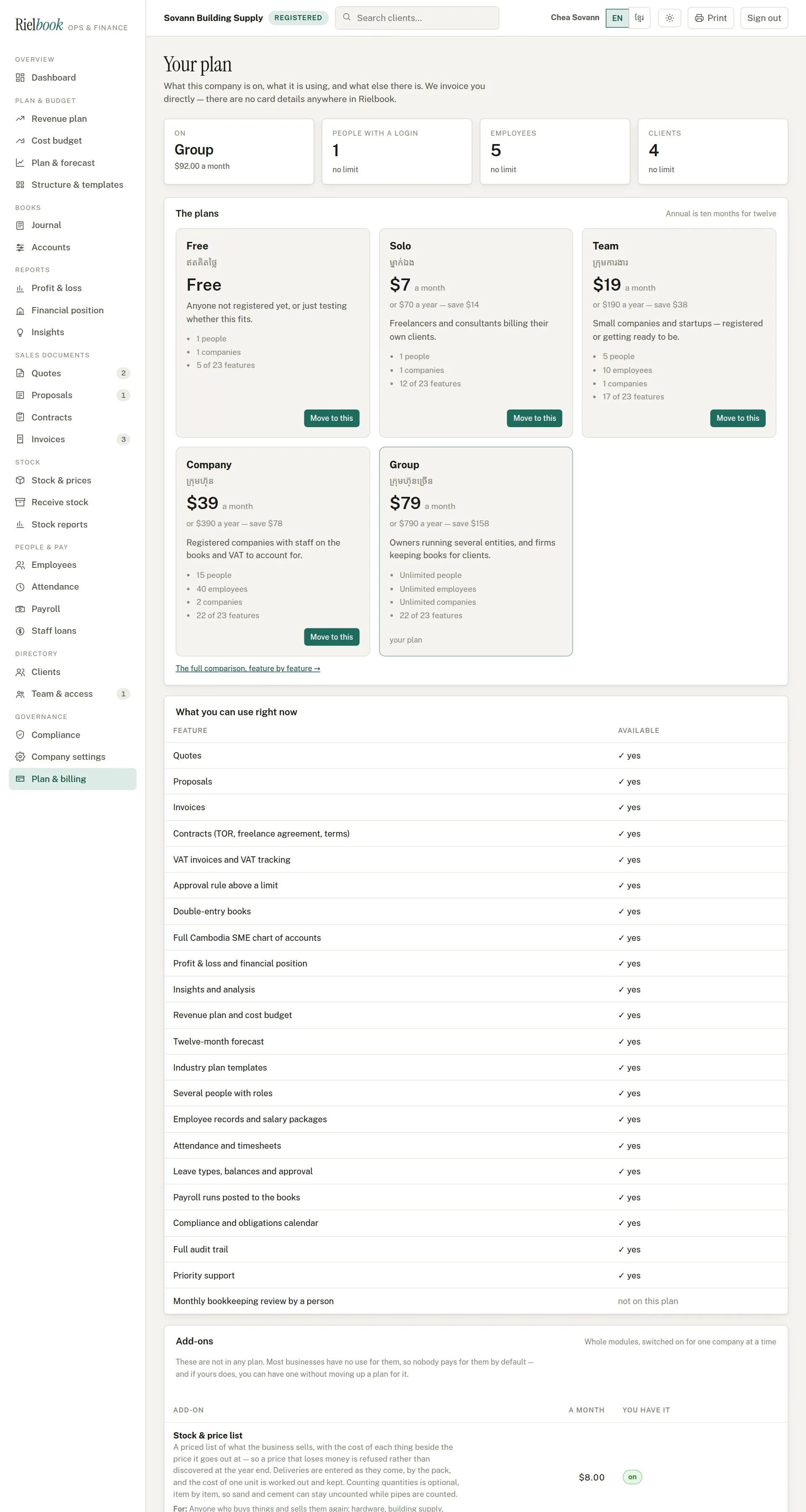Click the Proposals icon
This screenshot has height=1512, width=806.
pos(20,395)
